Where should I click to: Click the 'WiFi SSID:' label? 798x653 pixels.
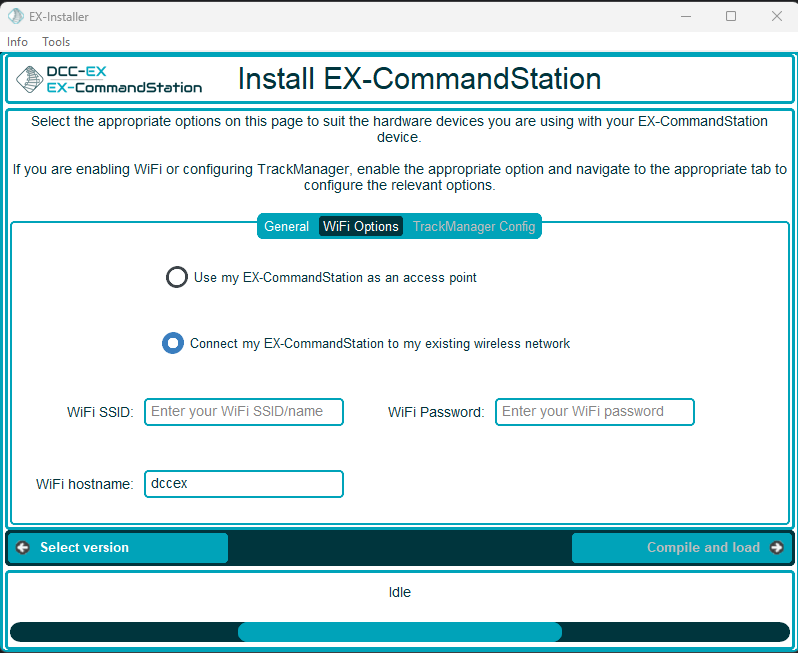point(100,412)
